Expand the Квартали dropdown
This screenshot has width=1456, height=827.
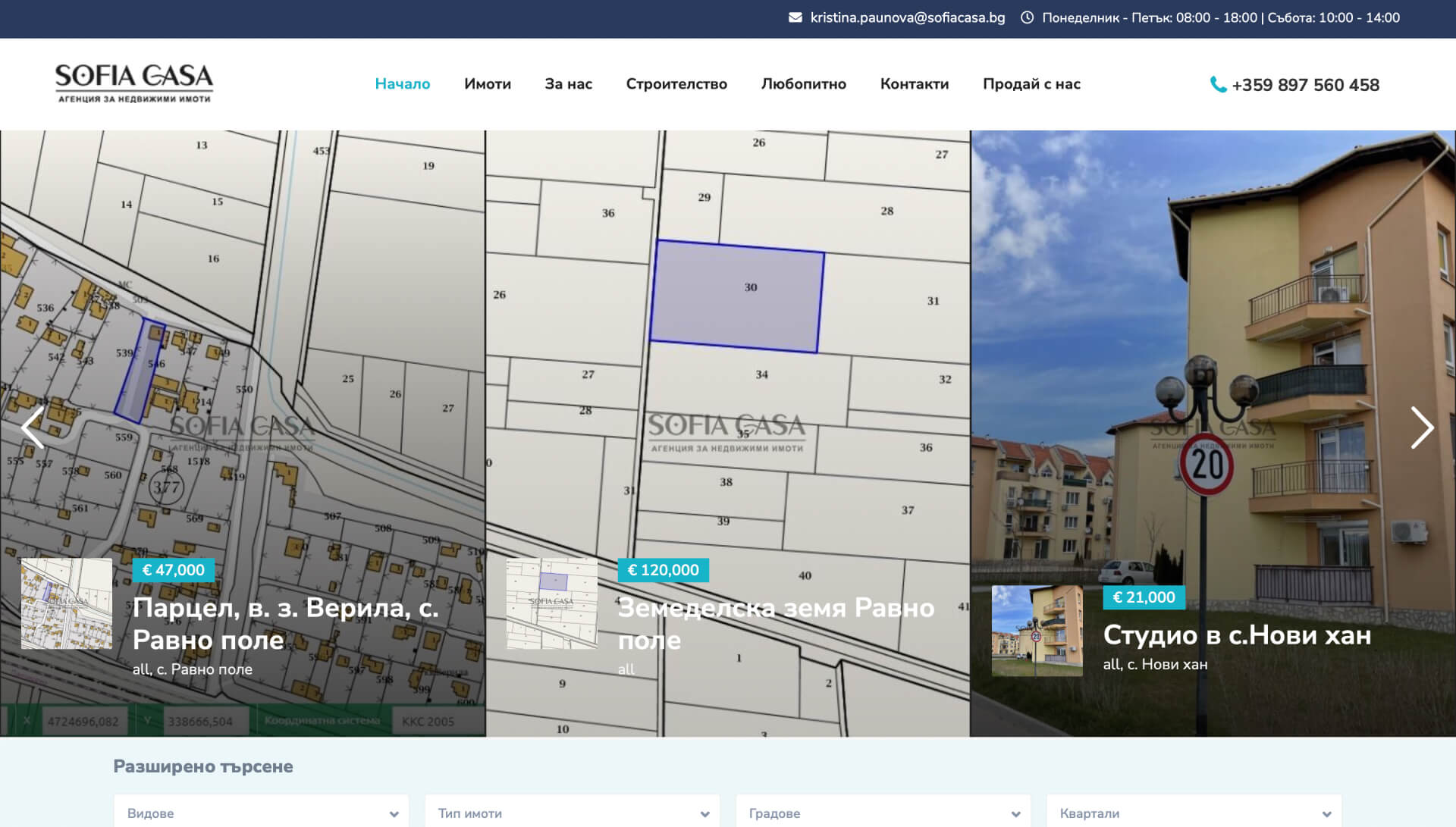coord(1194,813)
